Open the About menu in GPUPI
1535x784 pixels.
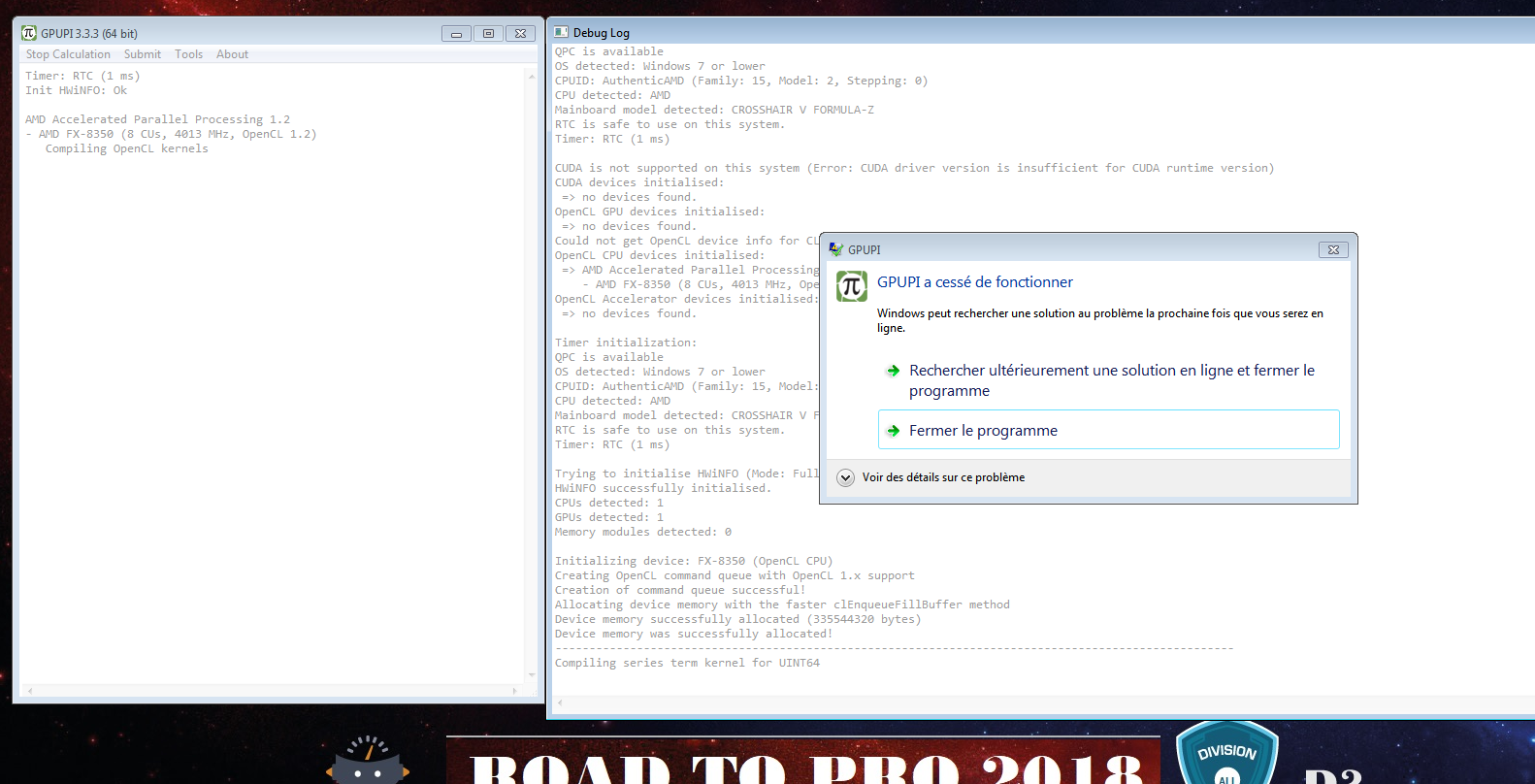point(232,54)
